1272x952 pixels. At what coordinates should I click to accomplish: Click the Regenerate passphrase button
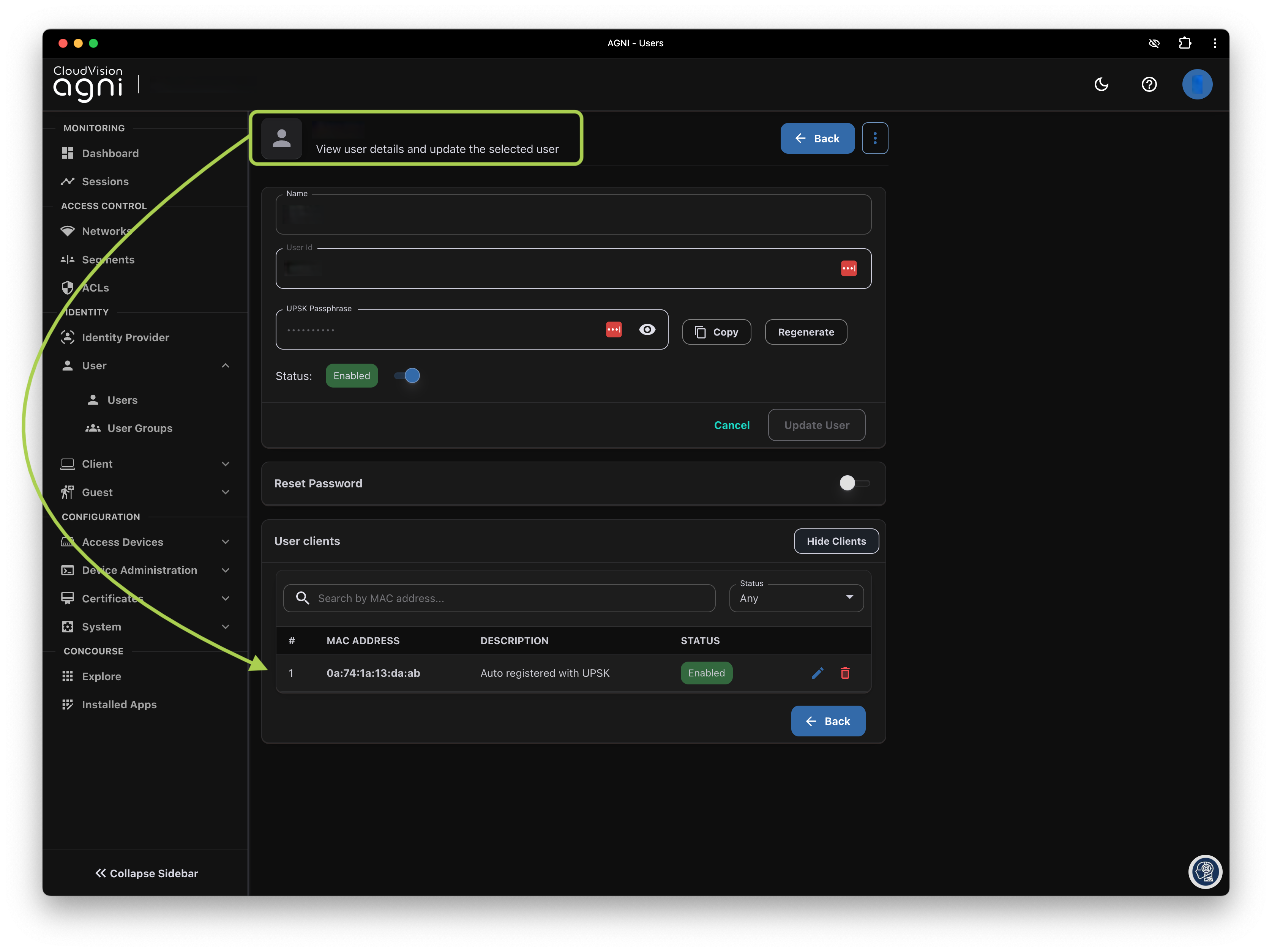point(805,332)
